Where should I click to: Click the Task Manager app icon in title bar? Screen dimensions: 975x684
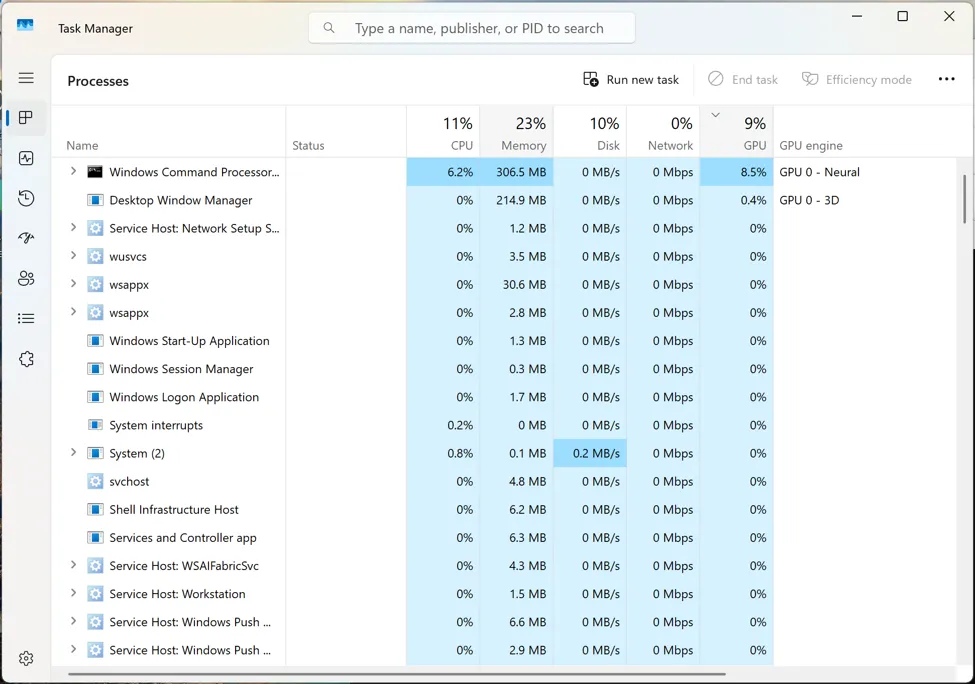coord(25,25)
